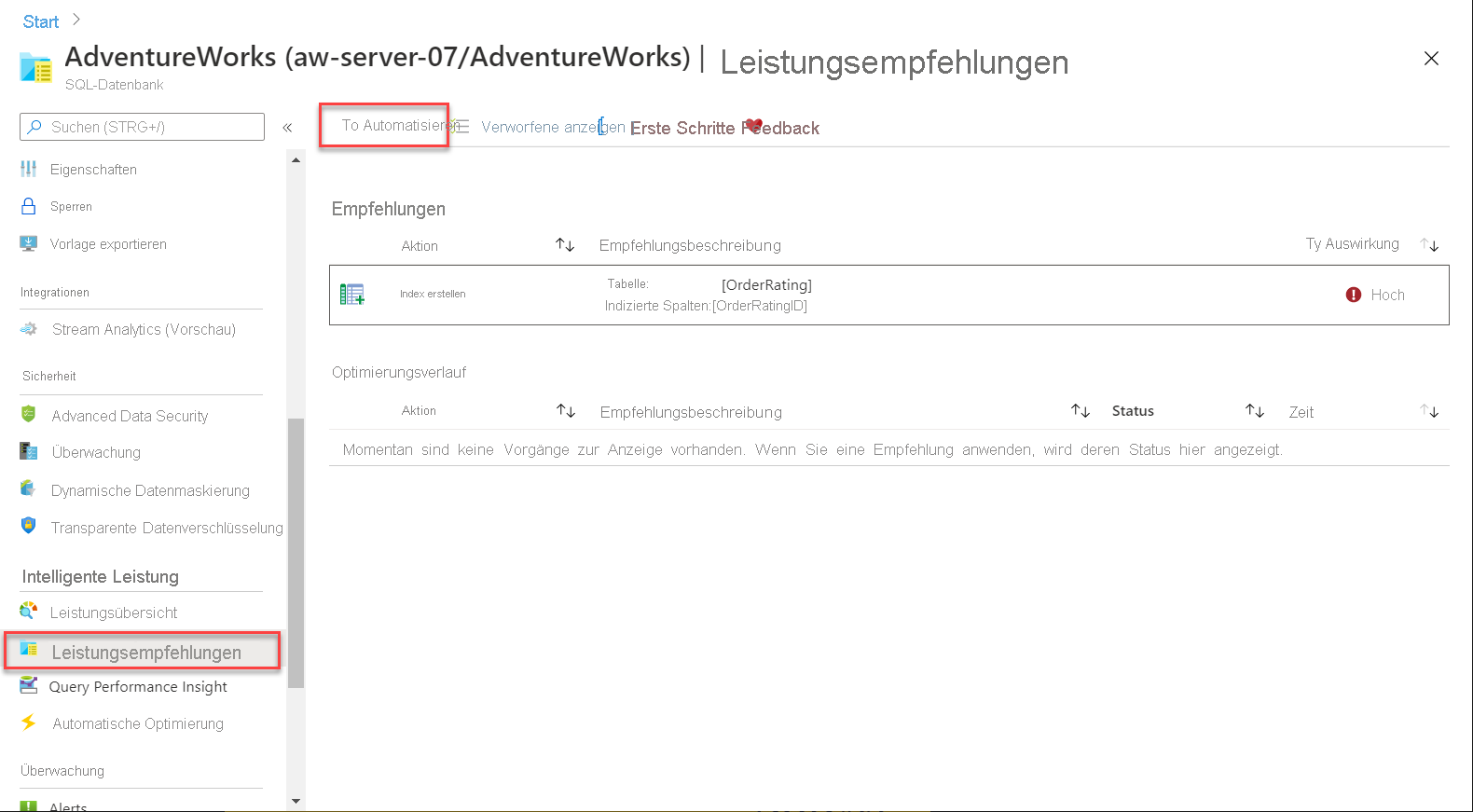Open Automatische Optimierung
This screenshot has width=1473, height=812.
coord(138,723)
